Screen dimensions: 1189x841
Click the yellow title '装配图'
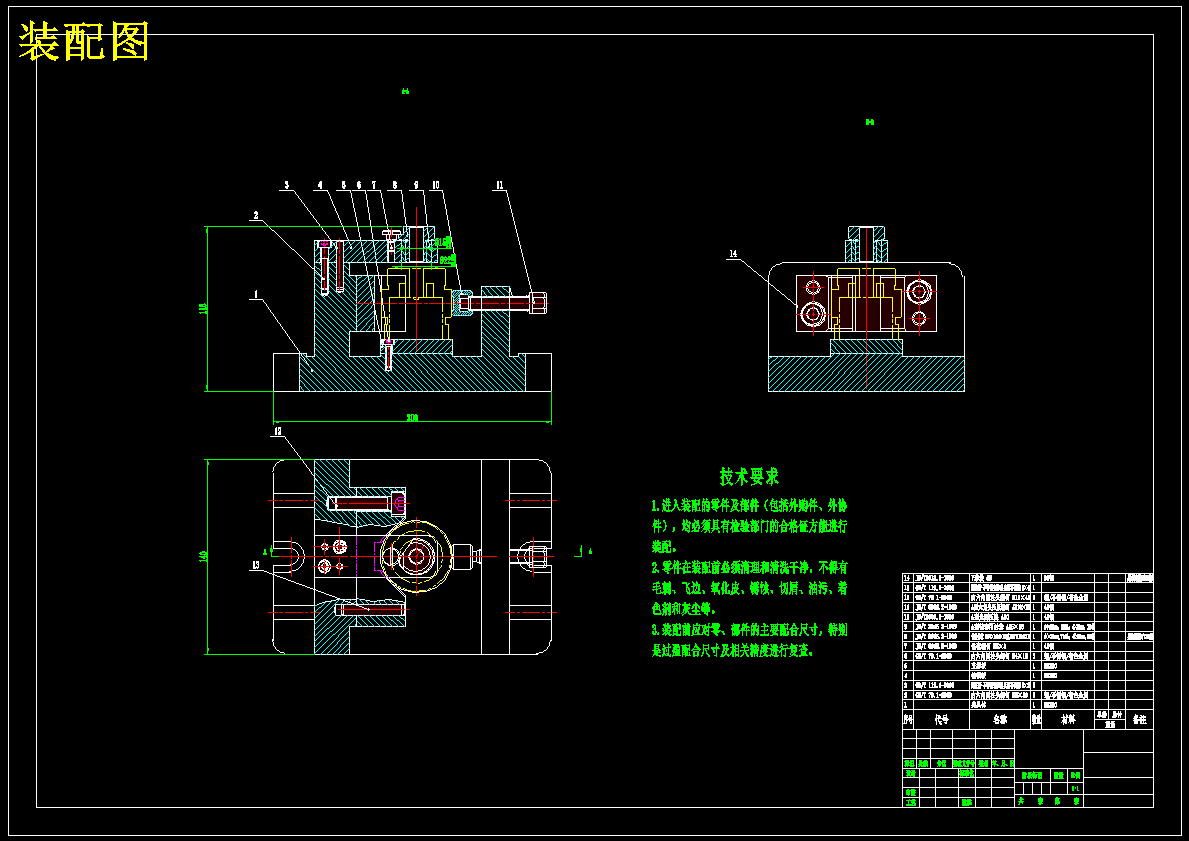click(83, 41)
